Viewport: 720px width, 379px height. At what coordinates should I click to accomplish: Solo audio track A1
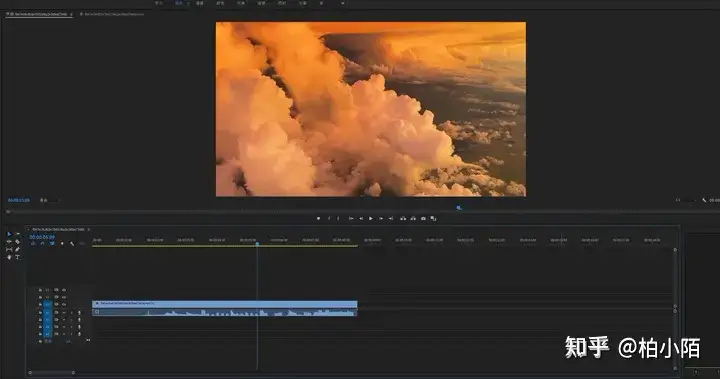pyautogui.click(x=71, y=312)
